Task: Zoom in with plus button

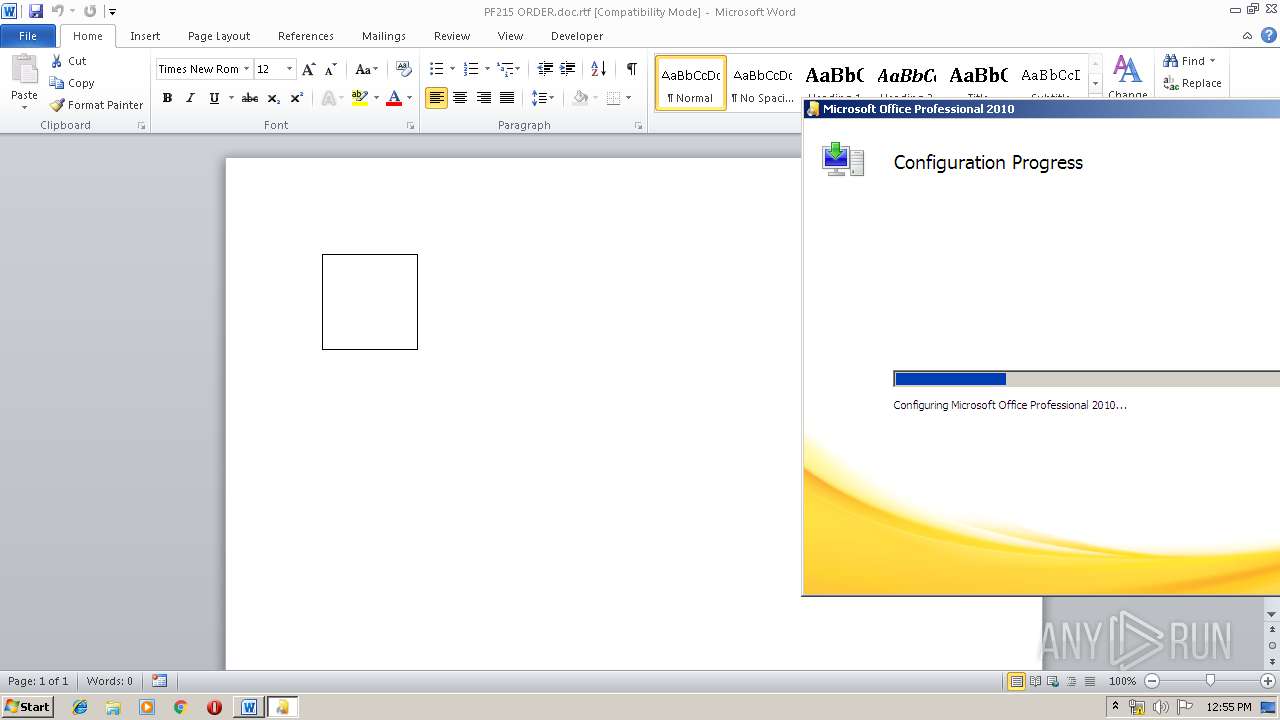Action: (x=1268, y=681)
